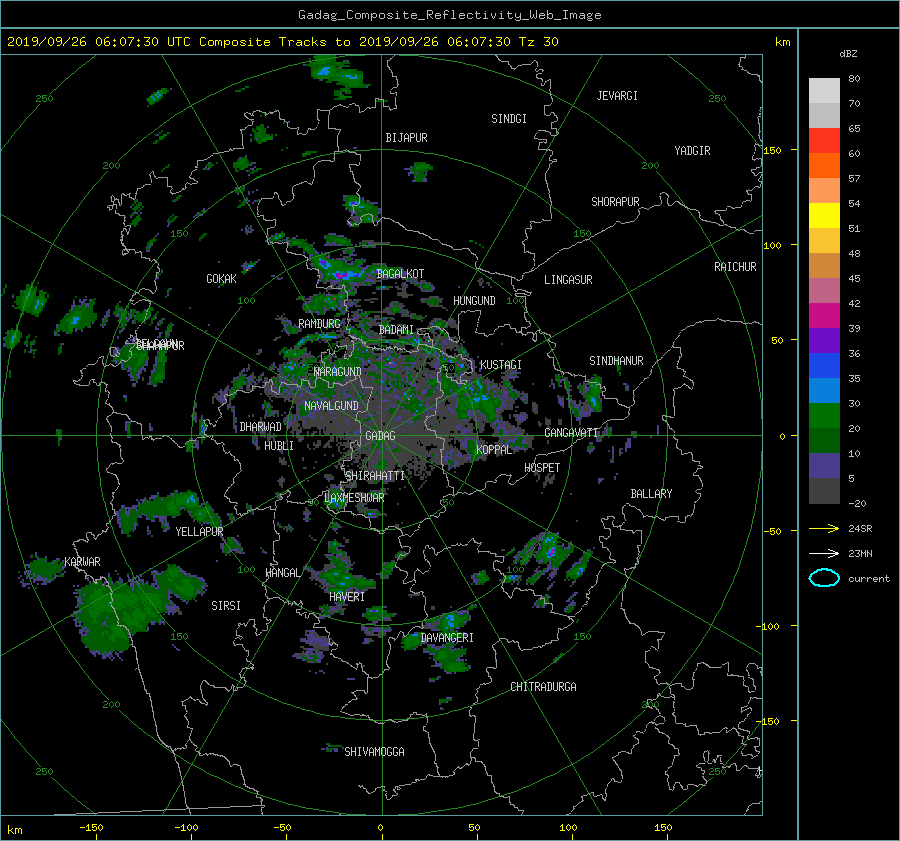This screenshot has width=900, height=841.
Task: Select the HUNGUND city label
Action: pos(474,301)
